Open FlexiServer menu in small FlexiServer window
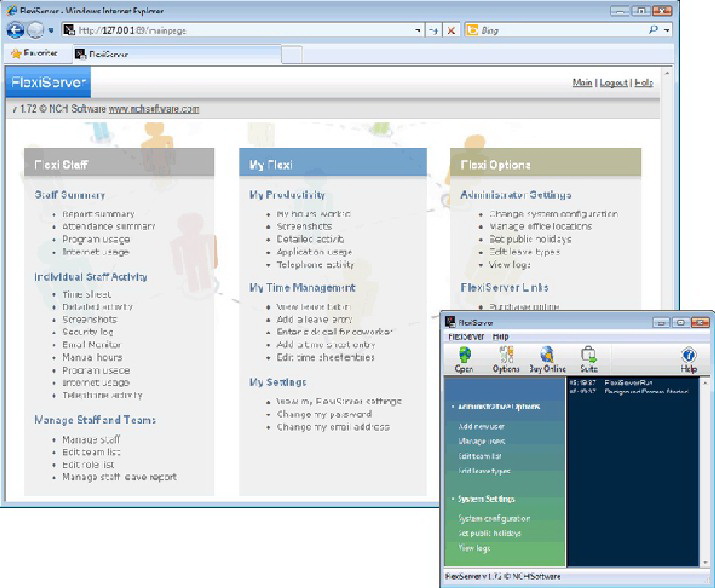The height and width of the screenshot is (588, 715). 466,337
